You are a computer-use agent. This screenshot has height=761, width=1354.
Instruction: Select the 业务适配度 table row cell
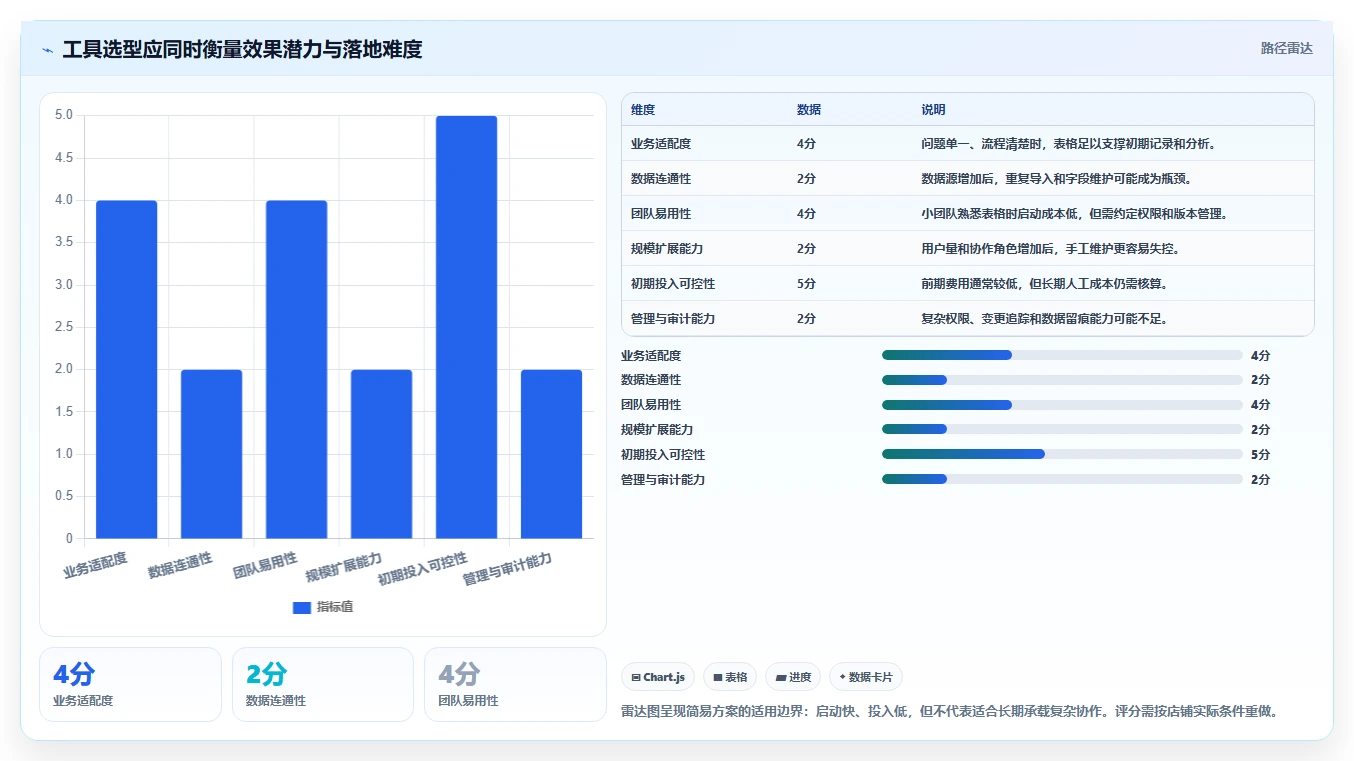[661, 144]
